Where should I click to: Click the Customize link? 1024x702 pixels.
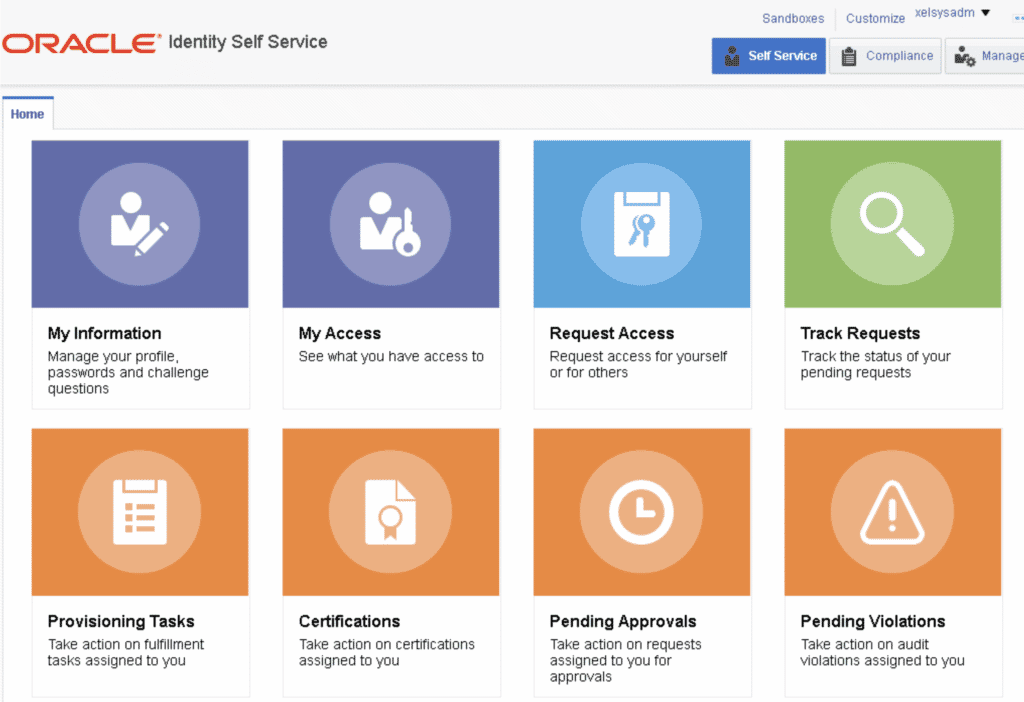874,18
